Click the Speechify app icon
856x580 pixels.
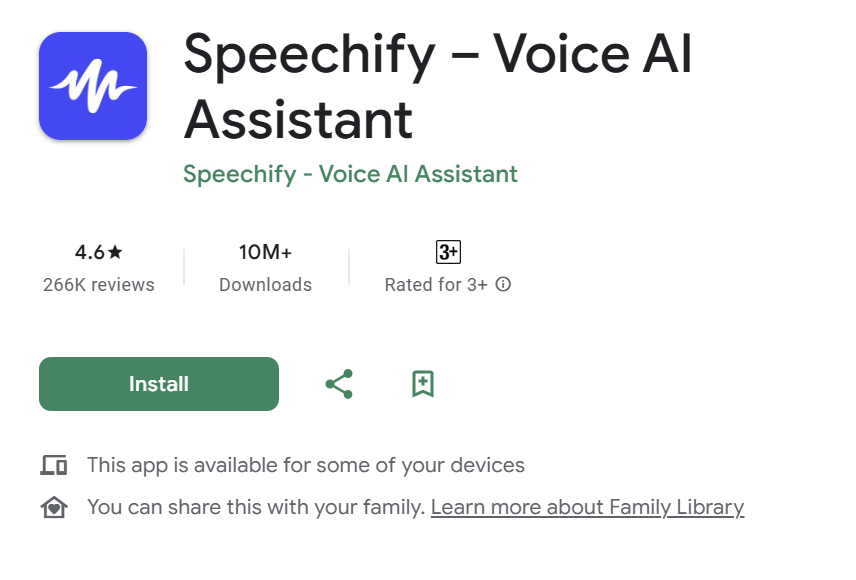point(93,86)
